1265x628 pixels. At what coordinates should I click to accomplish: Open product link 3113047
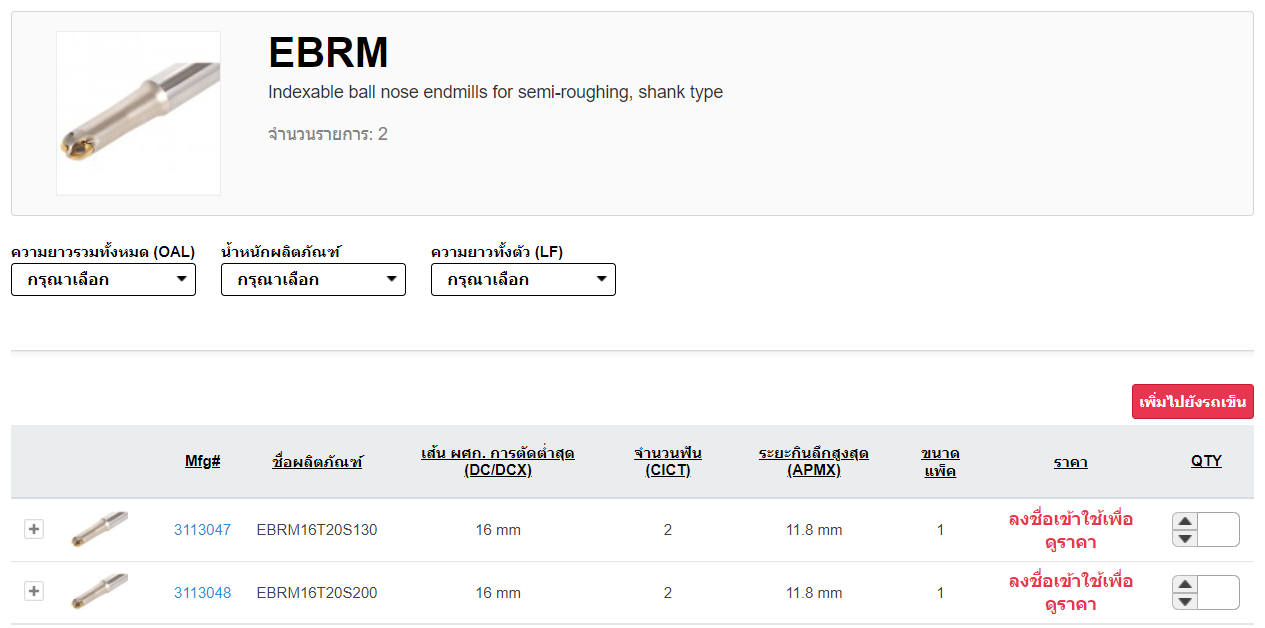202,530
